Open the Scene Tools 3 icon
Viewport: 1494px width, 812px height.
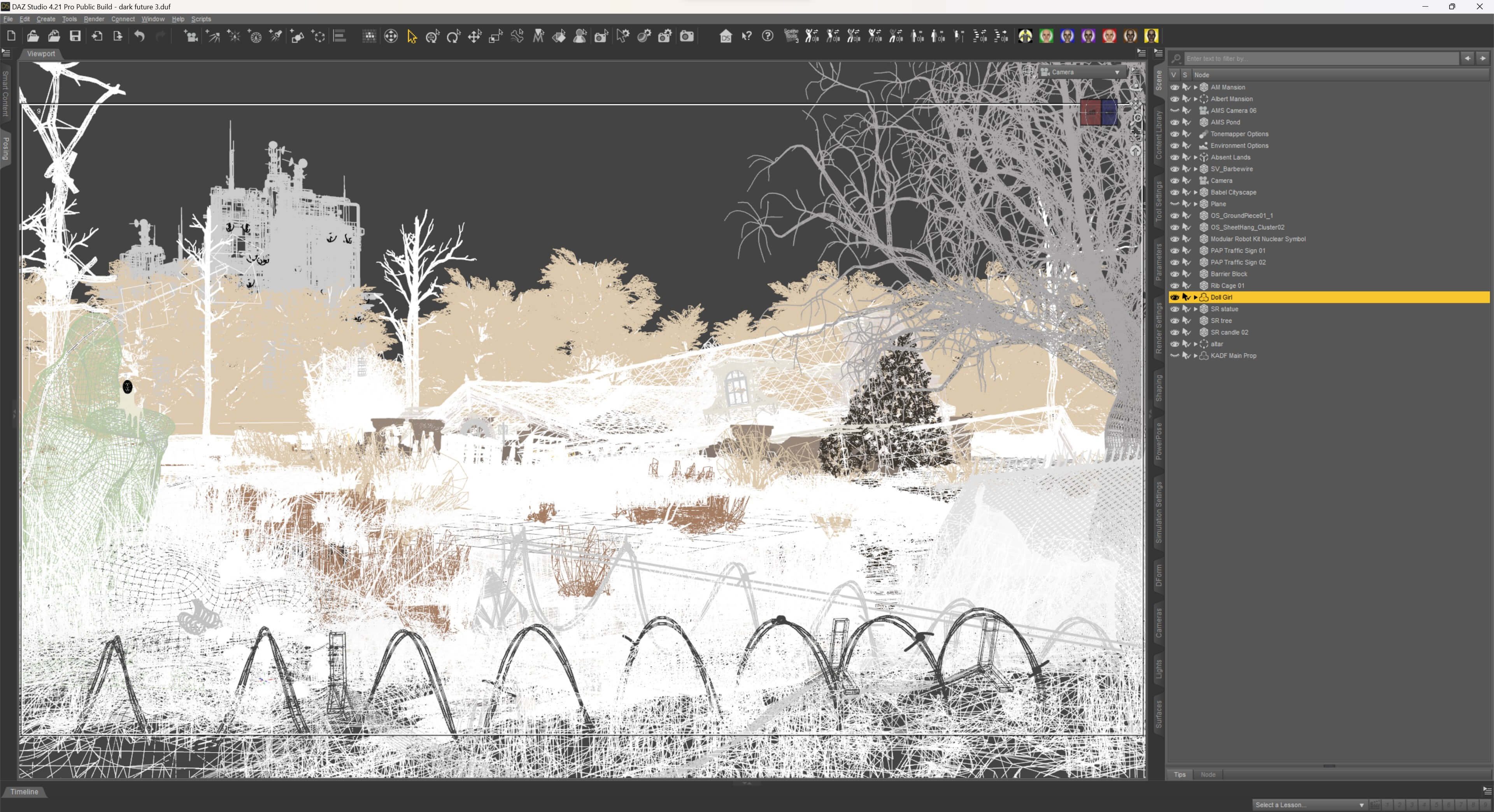(791, 36)
